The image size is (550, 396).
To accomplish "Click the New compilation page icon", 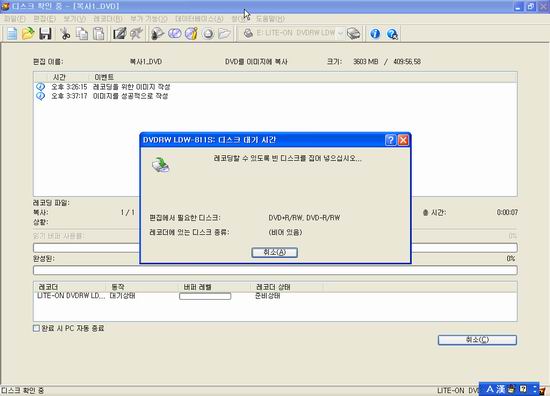I will (12, 34).
